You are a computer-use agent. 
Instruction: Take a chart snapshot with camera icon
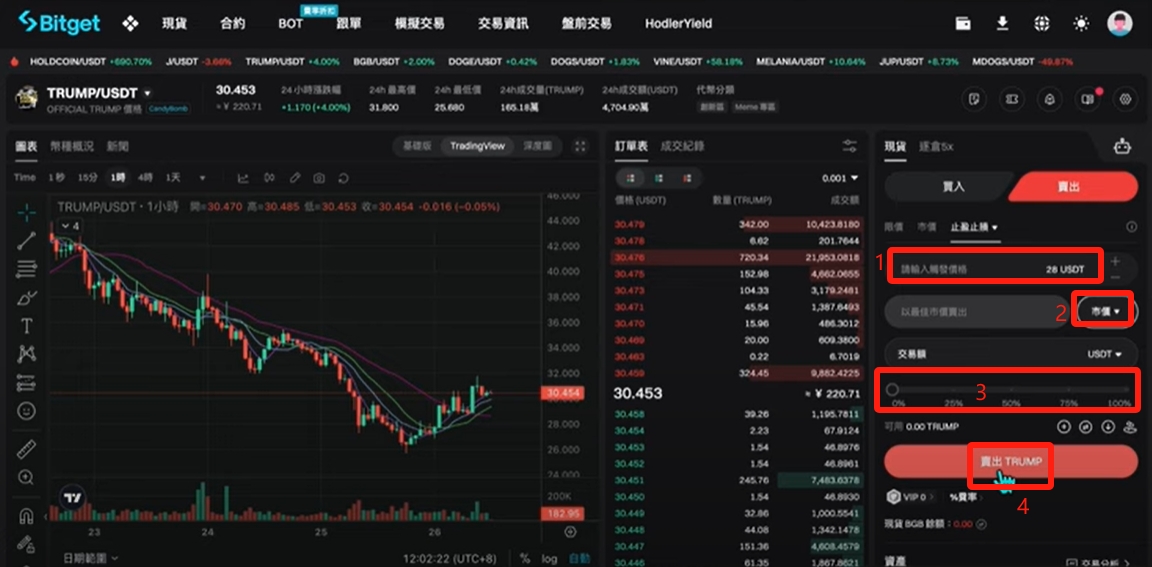(x=319, y=178)
